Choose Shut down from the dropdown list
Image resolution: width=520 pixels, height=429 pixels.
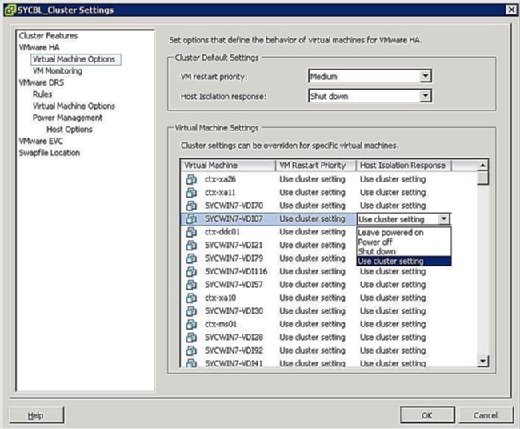(404, 251)
